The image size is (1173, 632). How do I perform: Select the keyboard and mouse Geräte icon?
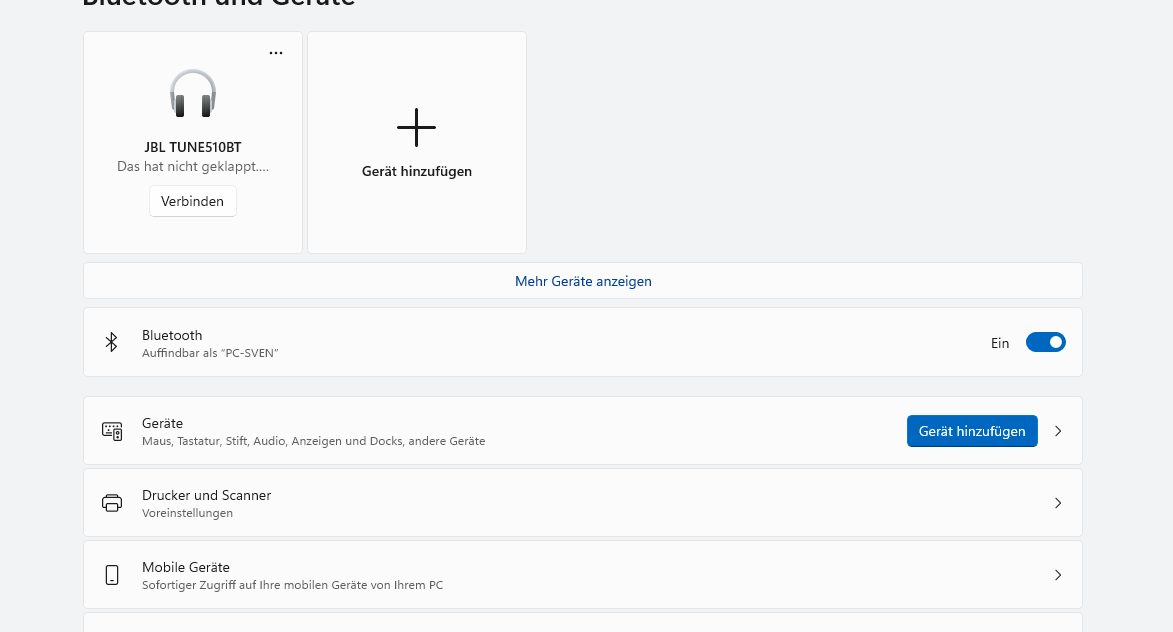coord(111,431)
